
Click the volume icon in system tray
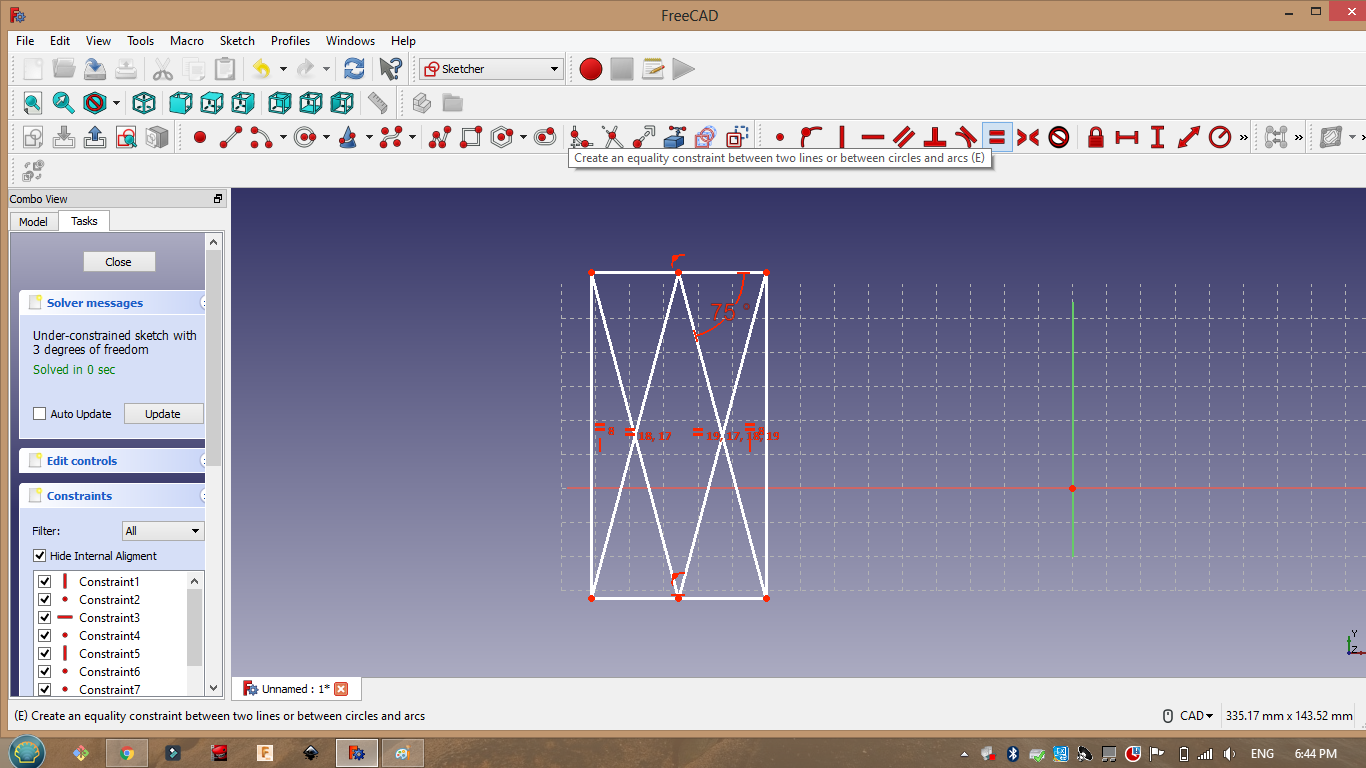point(1229,753)
